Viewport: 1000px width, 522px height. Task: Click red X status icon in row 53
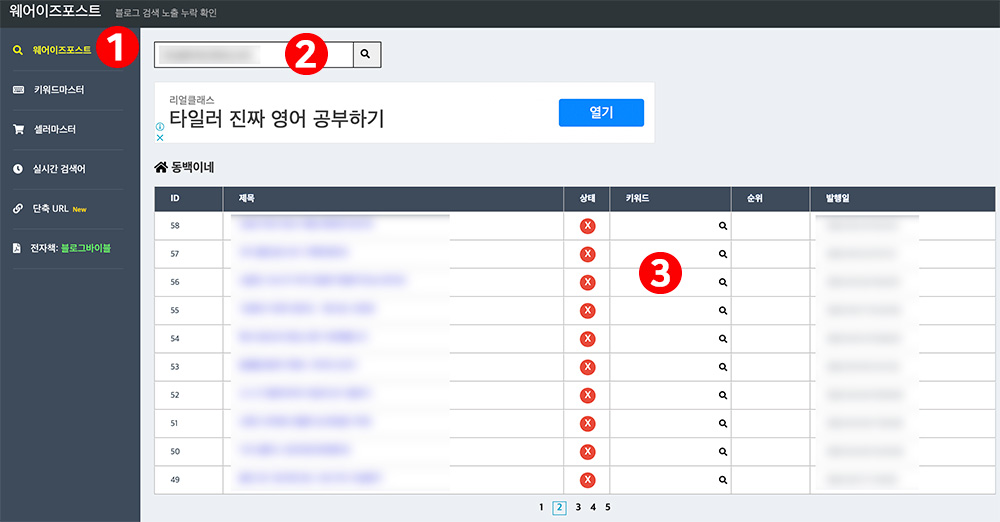click(587, 367)
